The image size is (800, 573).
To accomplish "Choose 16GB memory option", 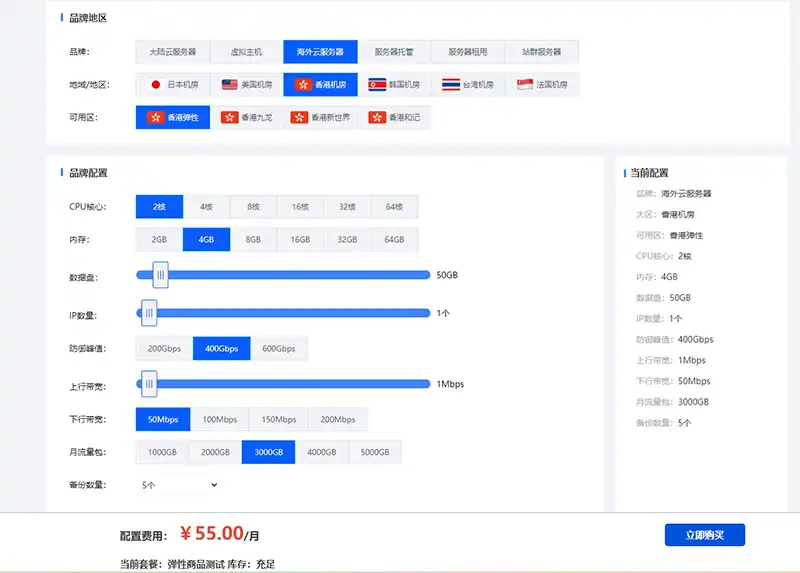I will (301, 240).
